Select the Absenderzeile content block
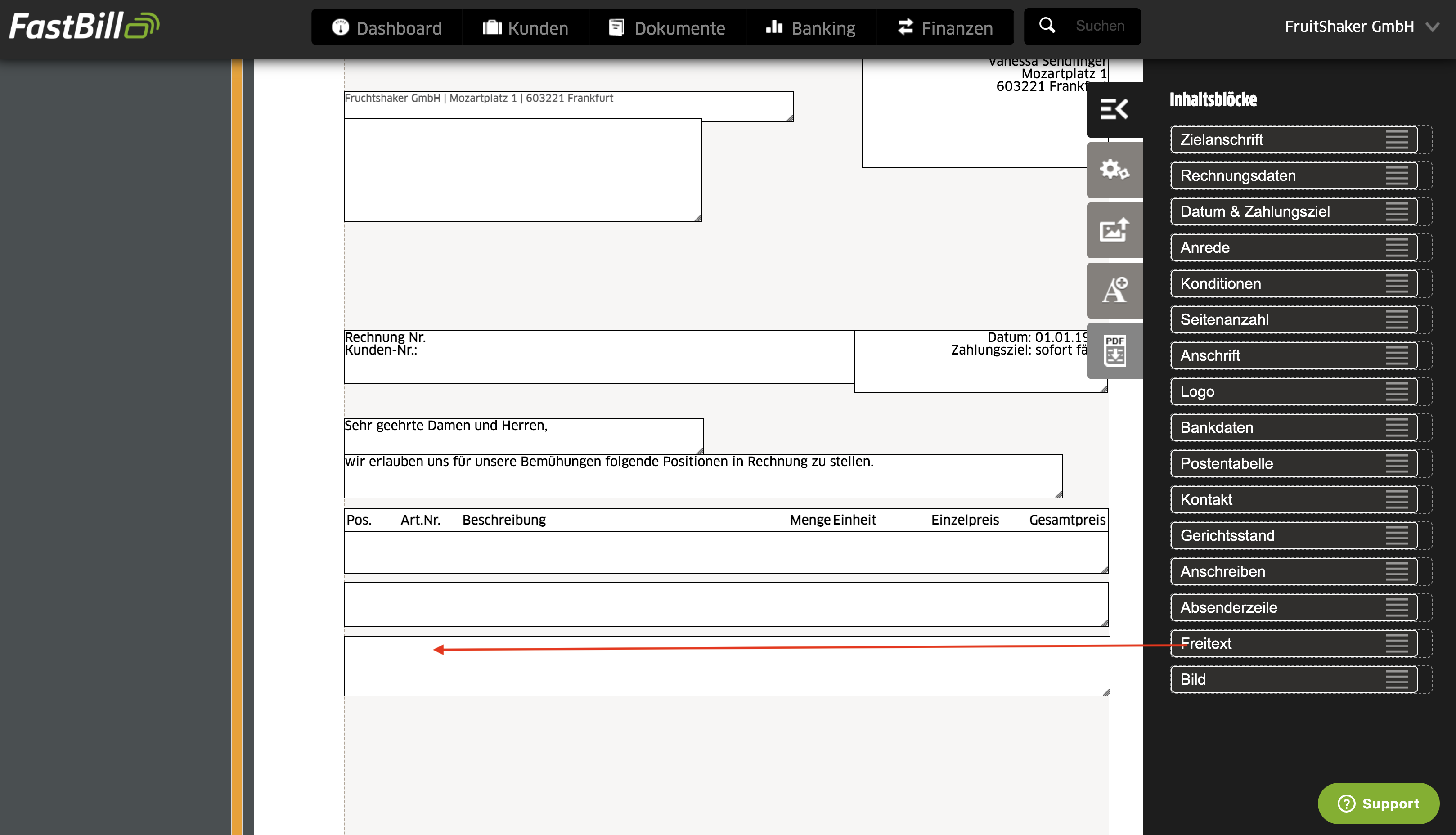The width and height of the screenshot is (1456, 835). [1294, 607]
